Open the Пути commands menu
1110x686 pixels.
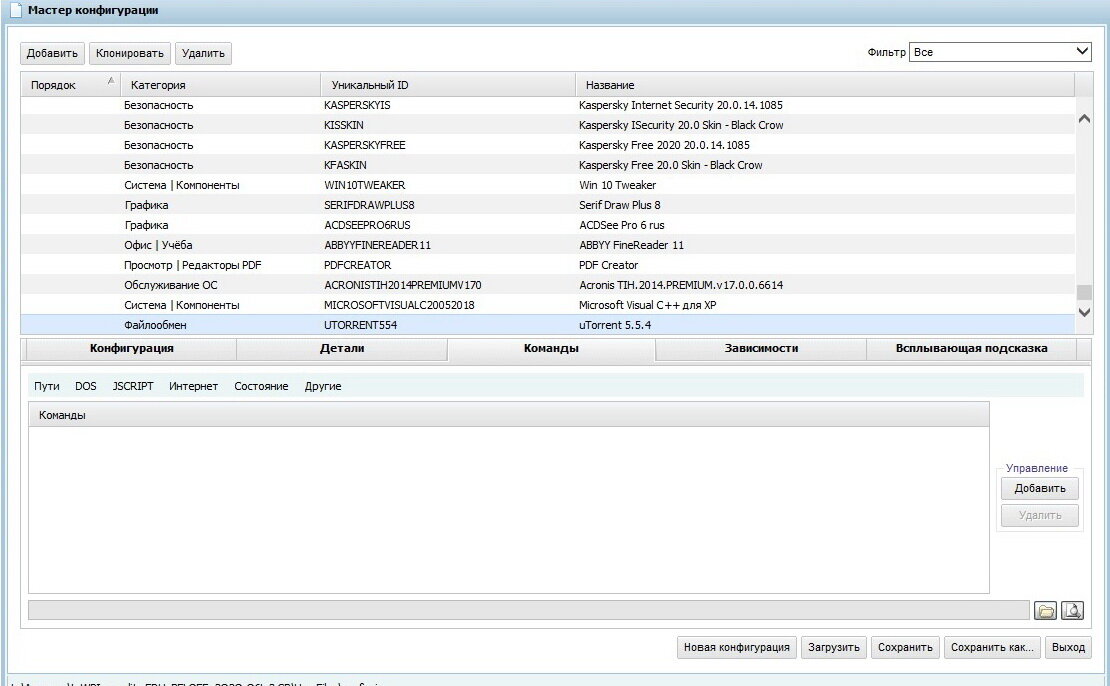click(x=47, y=386)
